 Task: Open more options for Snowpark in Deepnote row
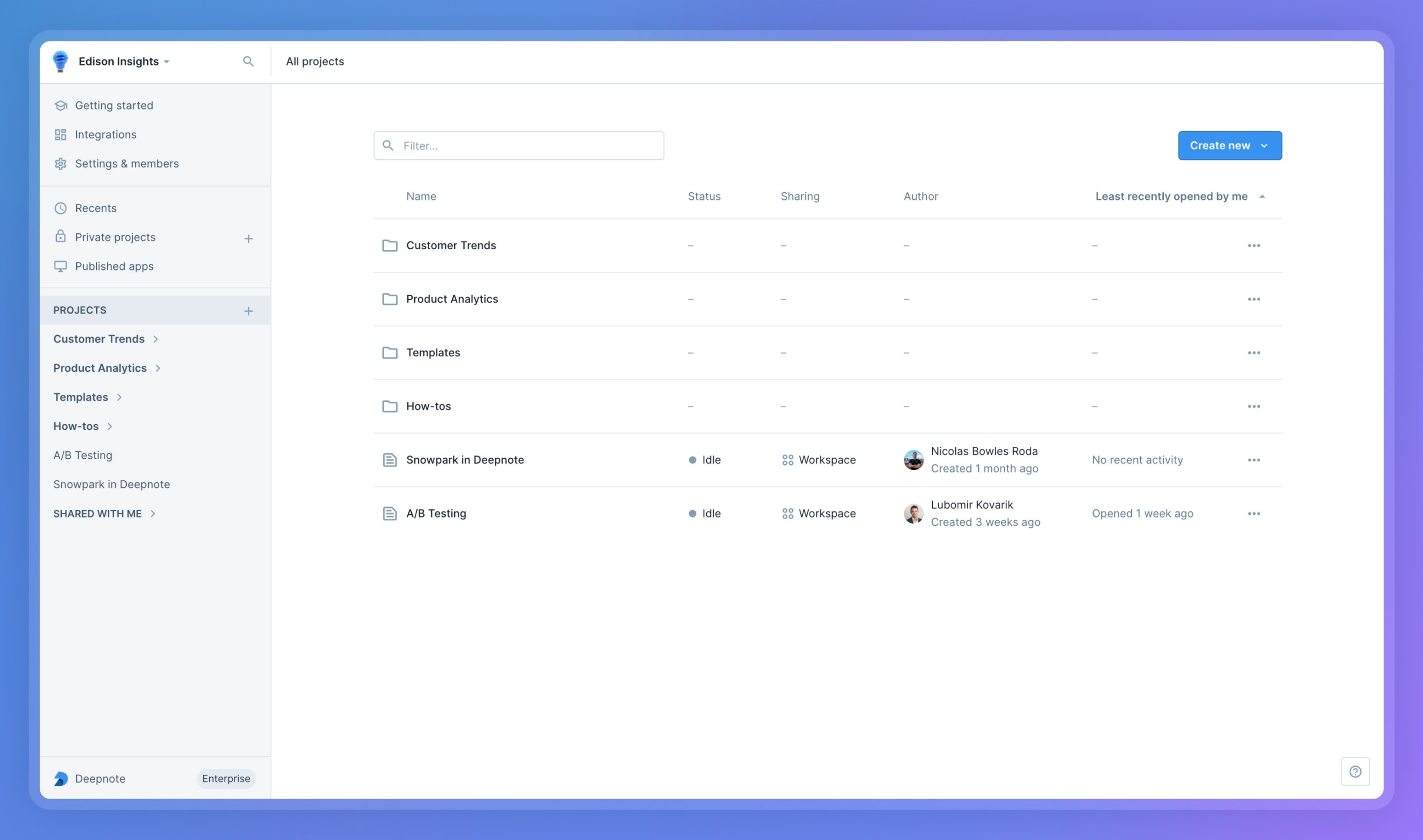coord(1254,460)
